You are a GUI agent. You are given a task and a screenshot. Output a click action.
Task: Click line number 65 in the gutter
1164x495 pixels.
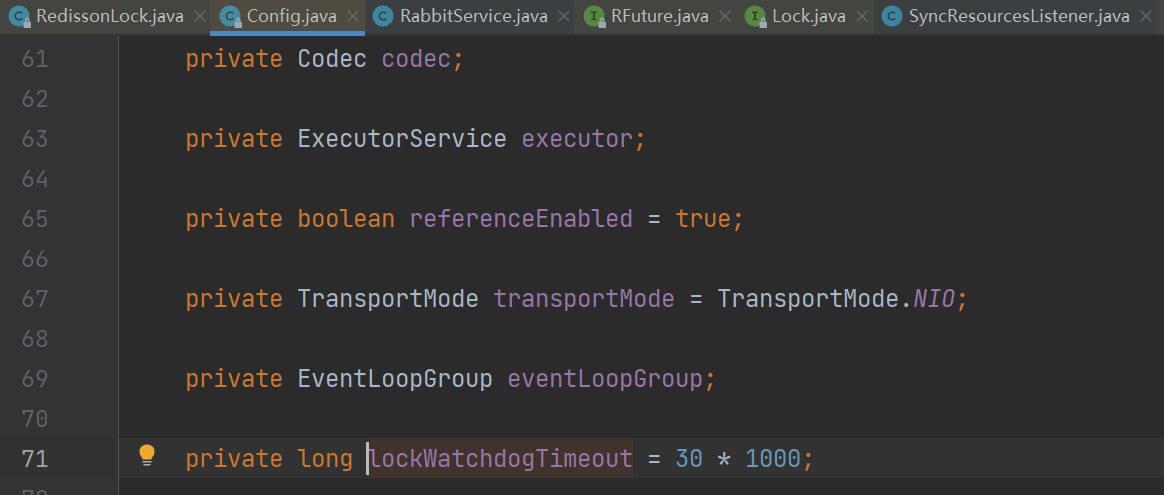[35, 218]
